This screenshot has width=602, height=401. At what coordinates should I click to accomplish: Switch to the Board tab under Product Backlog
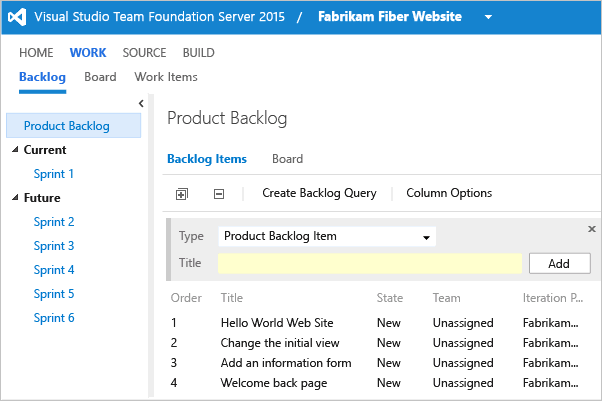click(287, 159)
